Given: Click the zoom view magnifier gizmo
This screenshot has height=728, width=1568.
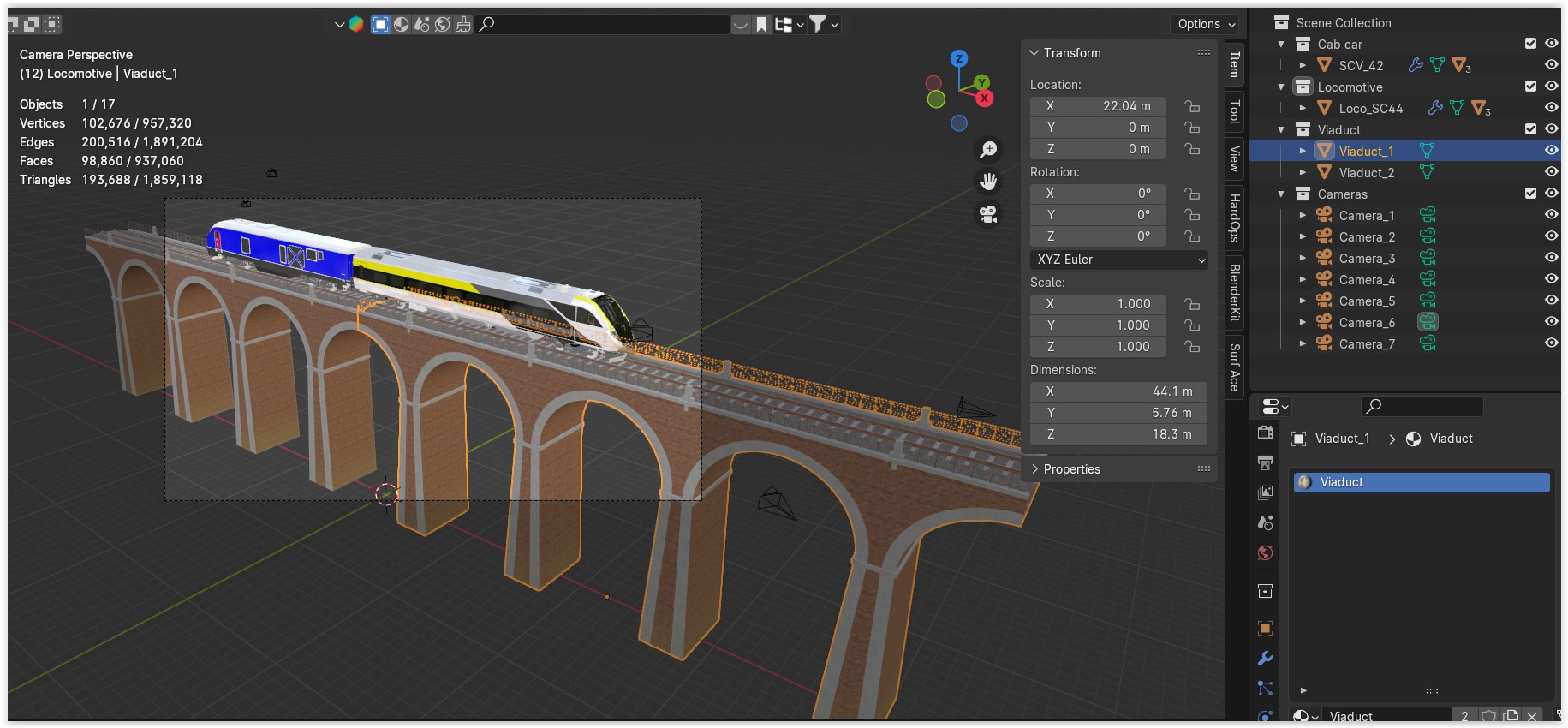Looking at the screenshot, I should 988,150.
